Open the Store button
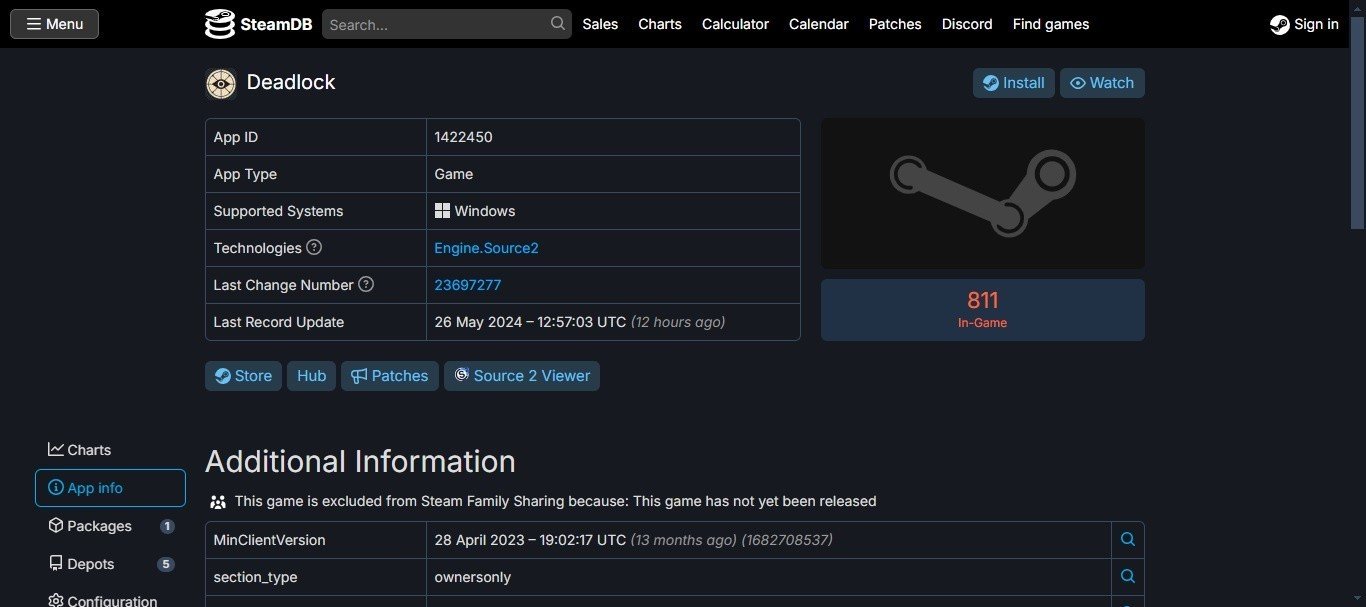 tap(243, 376)
